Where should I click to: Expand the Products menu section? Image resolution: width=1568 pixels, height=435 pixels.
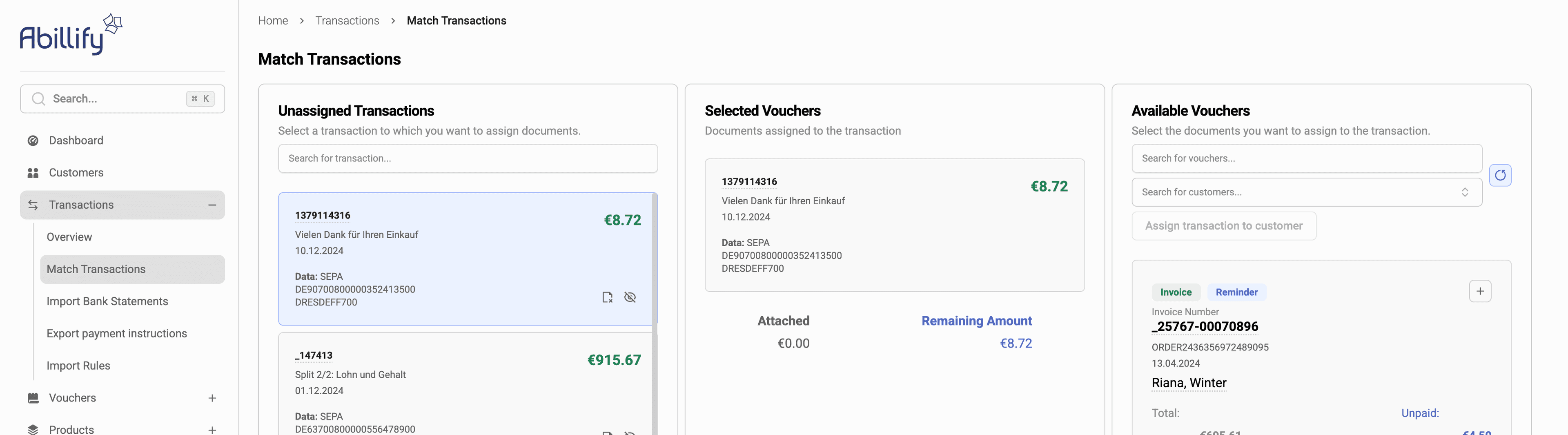tap(212, 430)
